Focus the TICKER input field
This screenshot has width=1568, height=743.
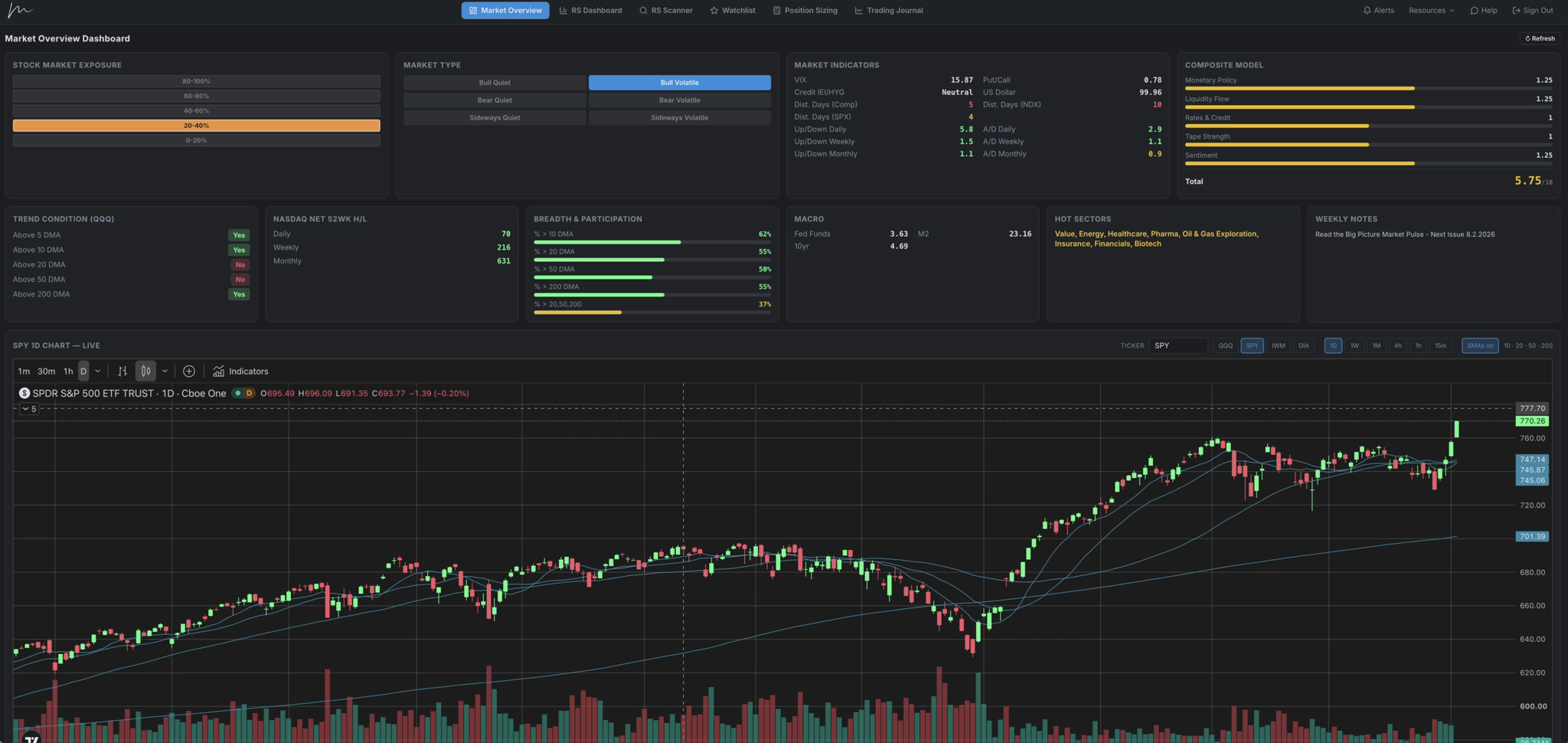coord(1178,346)
